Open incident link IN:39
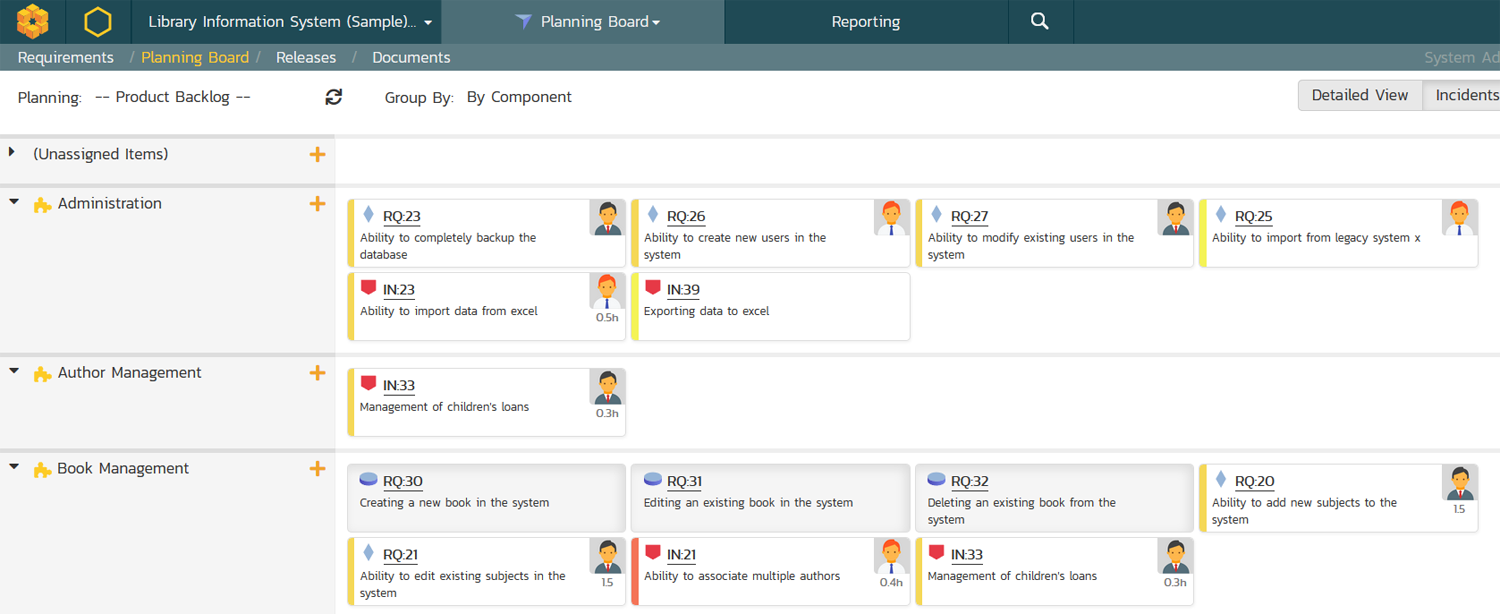Screen dimensions: 1500x614 683,290
